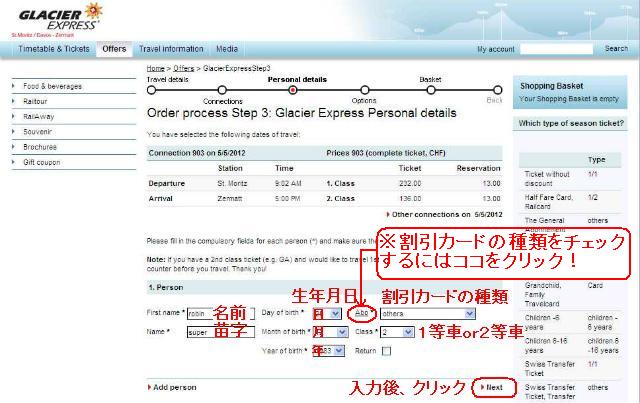640x403 pixels.
Task: Click the 5:00 PM arrival time
Action: click(288, 198)
